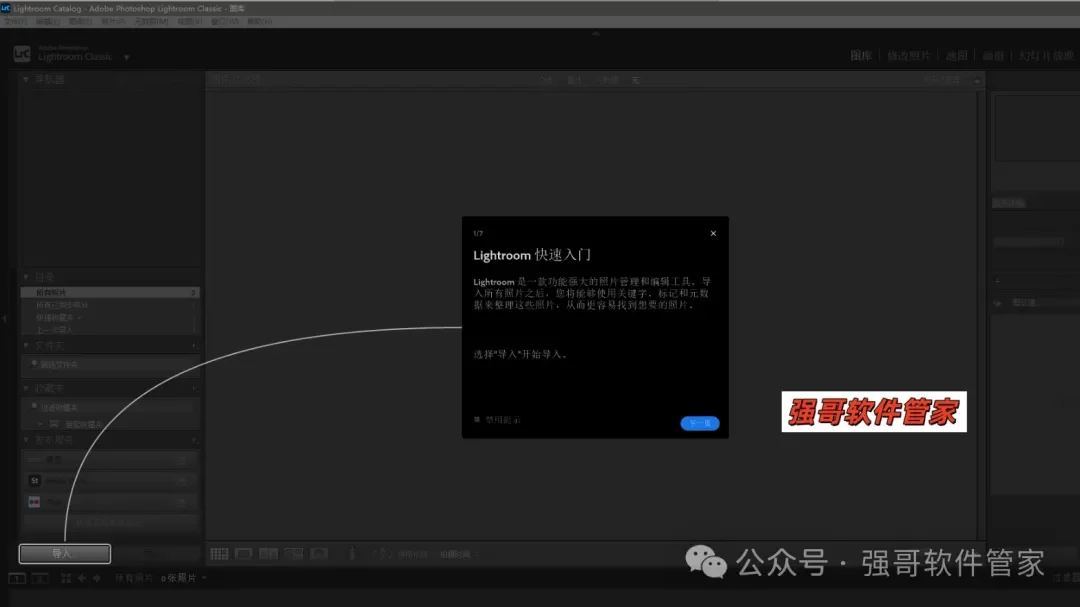Toggle the sort direction icon
The image size is (1080, 607).
pyautogui.click(x=382, y=554)
